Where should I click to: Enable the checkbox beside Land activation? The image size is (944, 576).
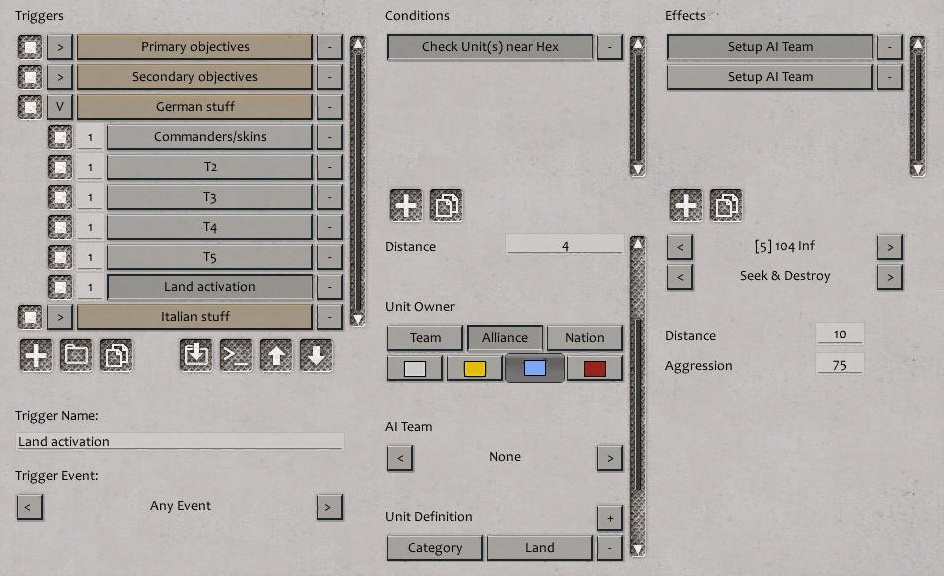[x=60, y=286]
